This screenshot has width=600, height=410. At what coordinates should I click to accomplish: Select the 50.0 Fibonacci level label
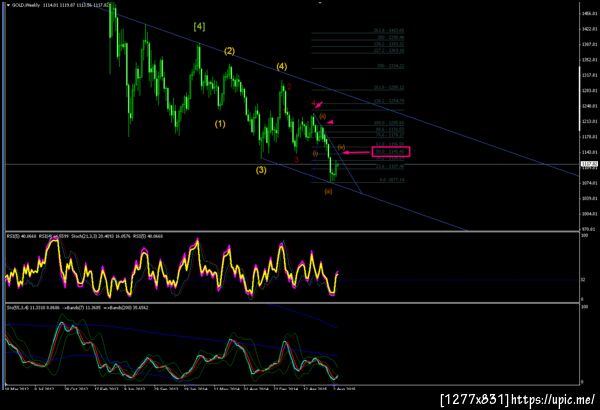pos(390,152)
